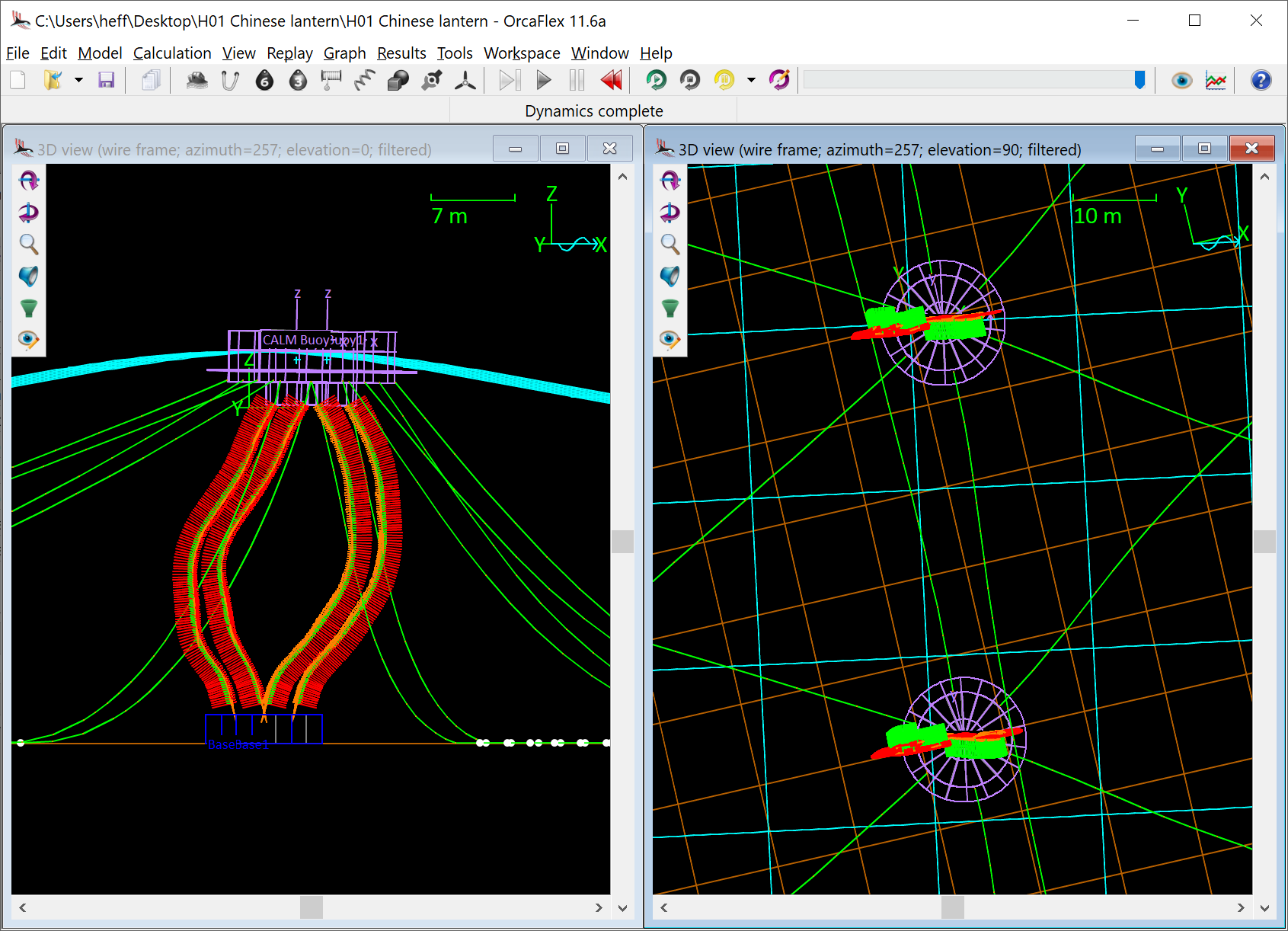Viewport: 1288px width, 931px height.
Task: Expand the open file dropdown arrow
Action: (78, 80)
